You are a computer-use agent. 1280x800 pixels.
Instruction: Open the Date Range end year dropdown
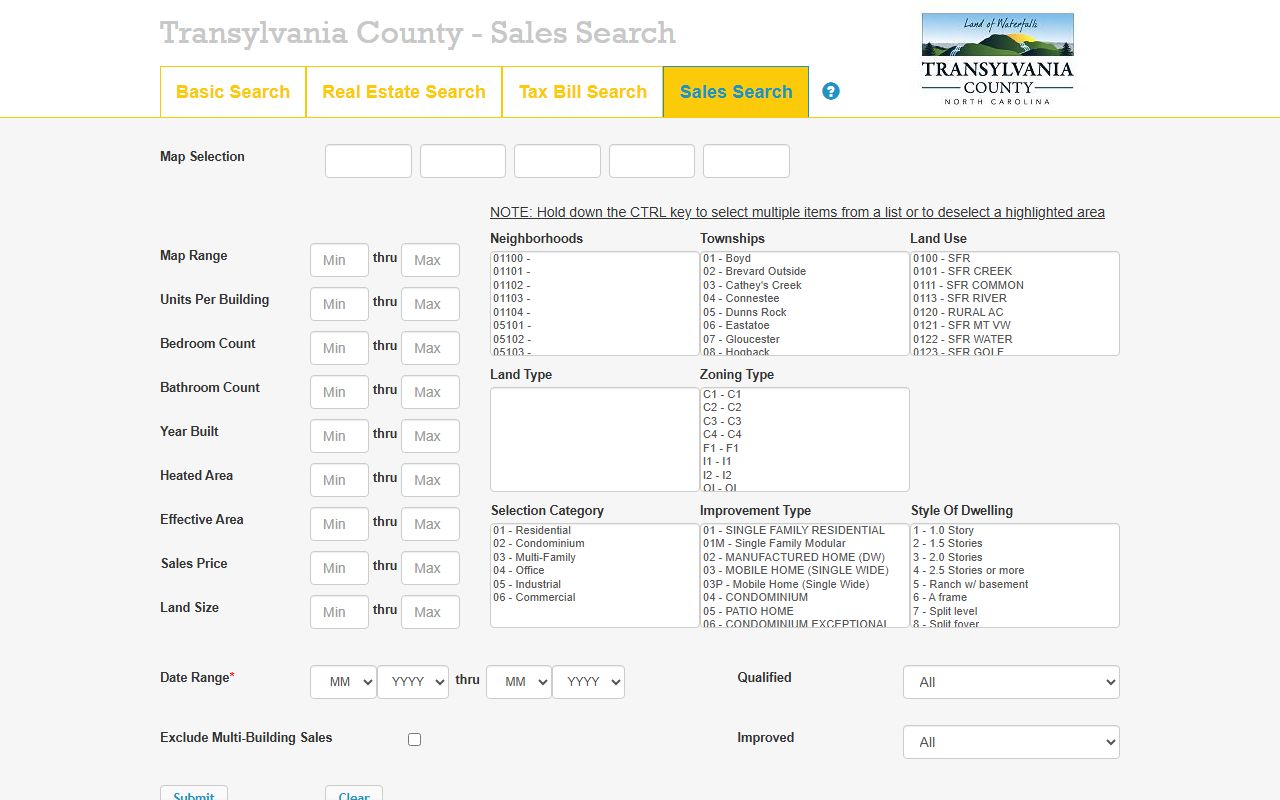click(588, 682)
